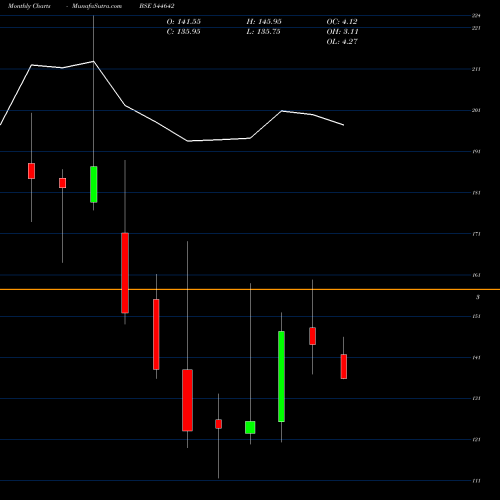Click the 'OC: 4.12' readout
The width and height of the screenshot is (500, 500).
click(342, 22)
